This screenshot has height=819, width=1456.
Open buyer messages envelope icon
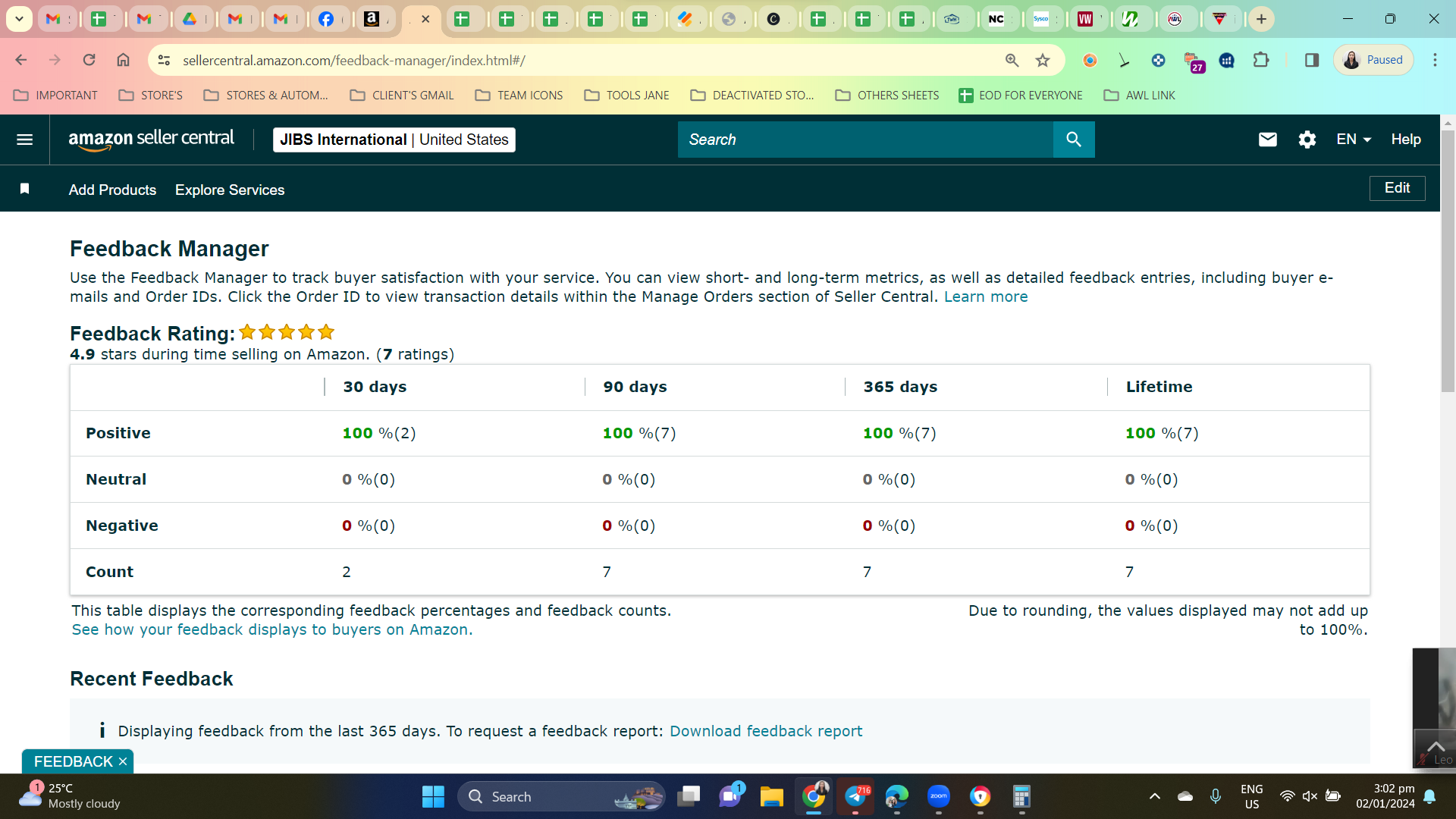pyautogui.click(x=1267, y=140)
